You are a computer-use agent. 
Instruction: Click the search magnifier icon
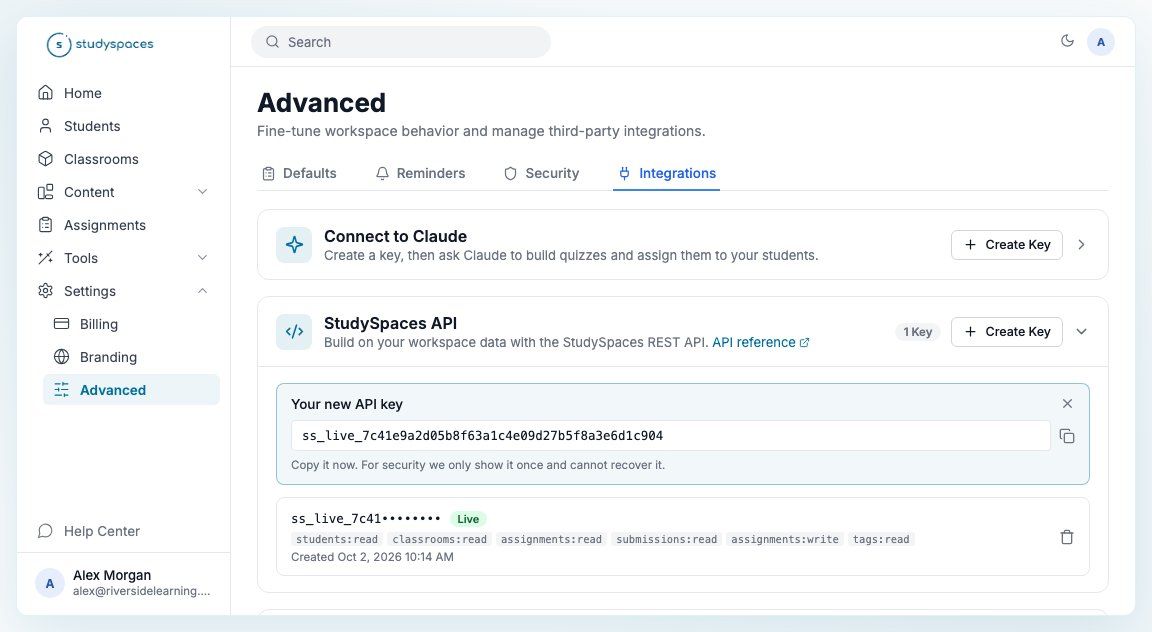click(x=273, y=42)
